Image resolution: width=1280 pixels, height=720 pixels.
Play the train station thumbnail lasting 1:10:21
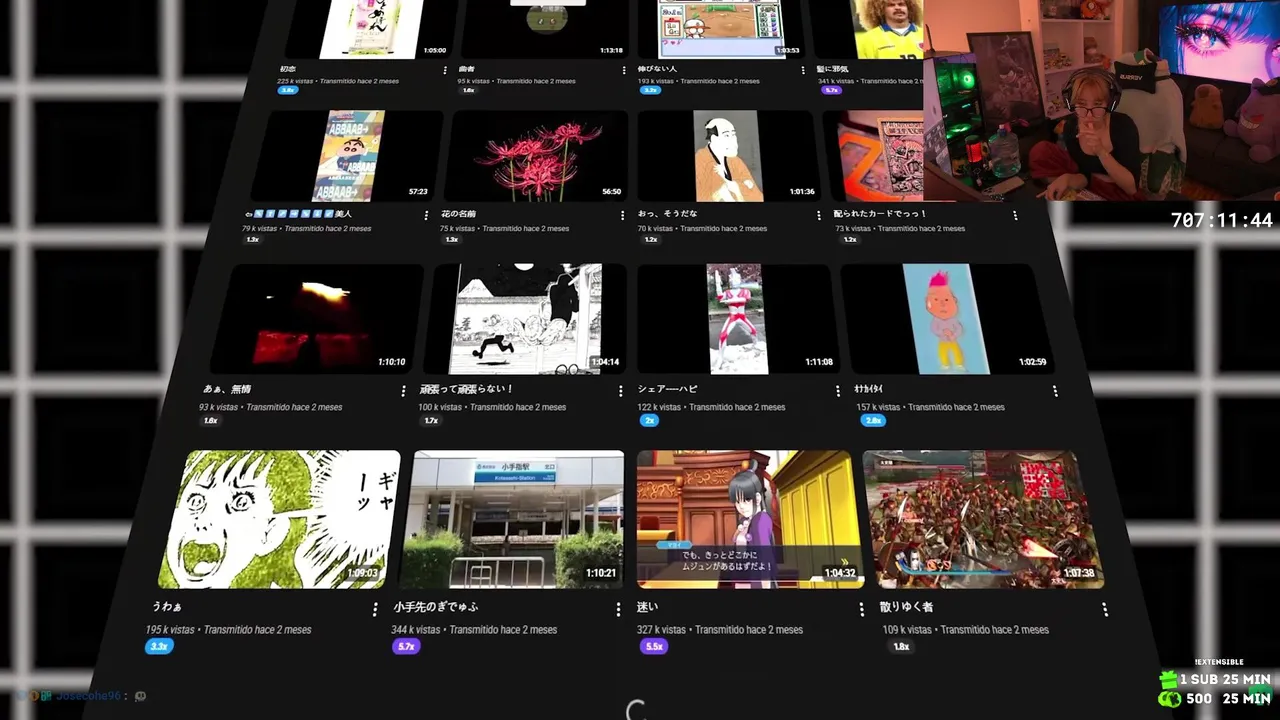(511, 519)
